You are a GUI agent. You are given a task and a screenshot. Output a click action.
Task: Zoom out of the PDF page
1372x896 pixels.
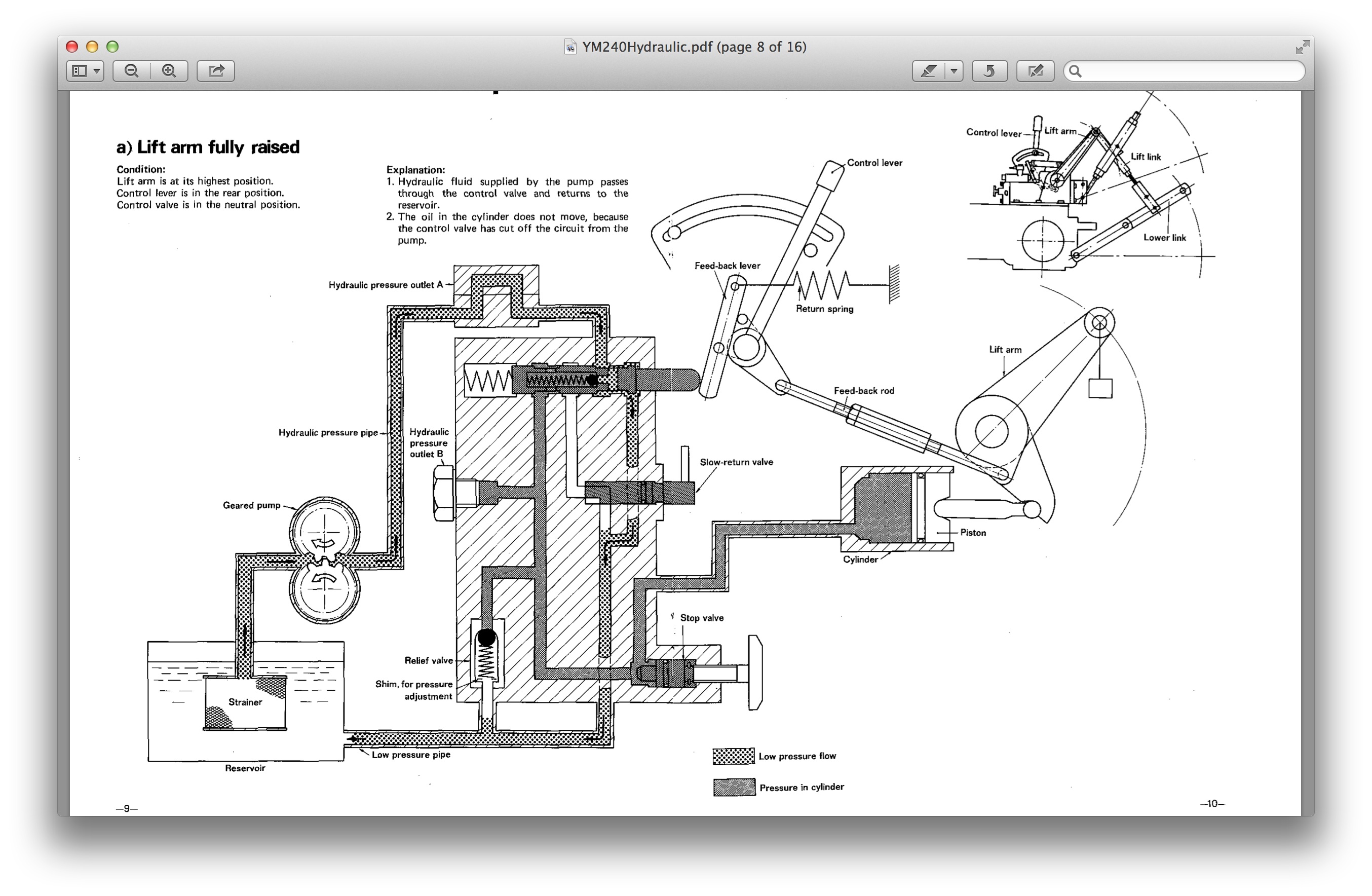click(x=131, y=71)
